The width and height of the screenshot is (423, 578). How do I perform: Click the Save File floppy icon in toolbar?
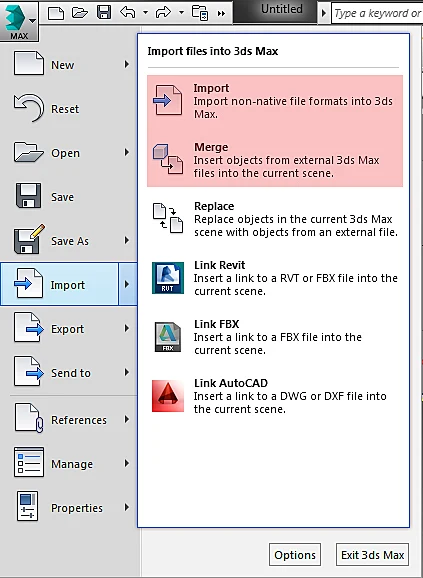point(104,13)
